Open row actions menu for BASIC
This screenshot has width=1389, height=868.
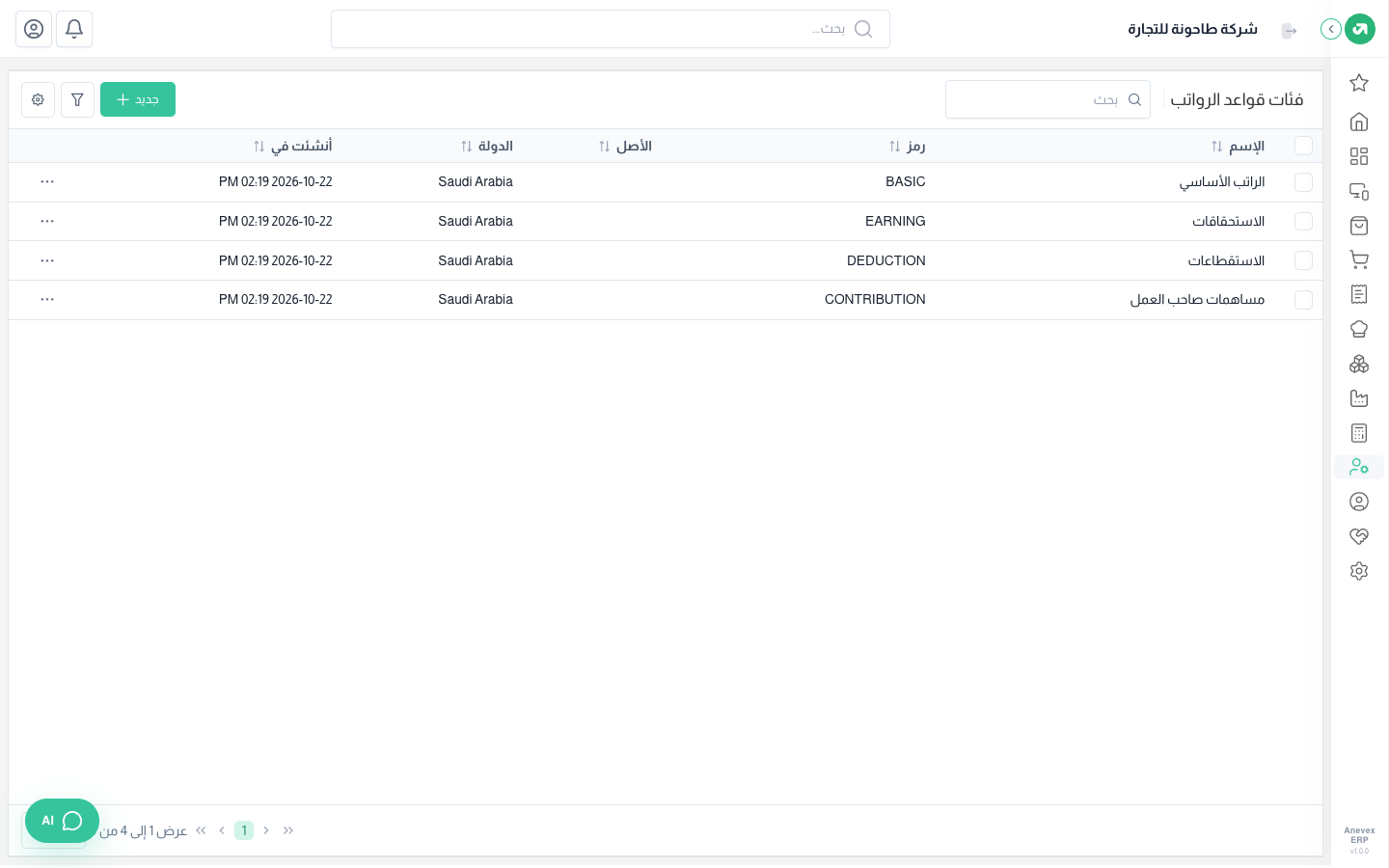coord(47,181)
